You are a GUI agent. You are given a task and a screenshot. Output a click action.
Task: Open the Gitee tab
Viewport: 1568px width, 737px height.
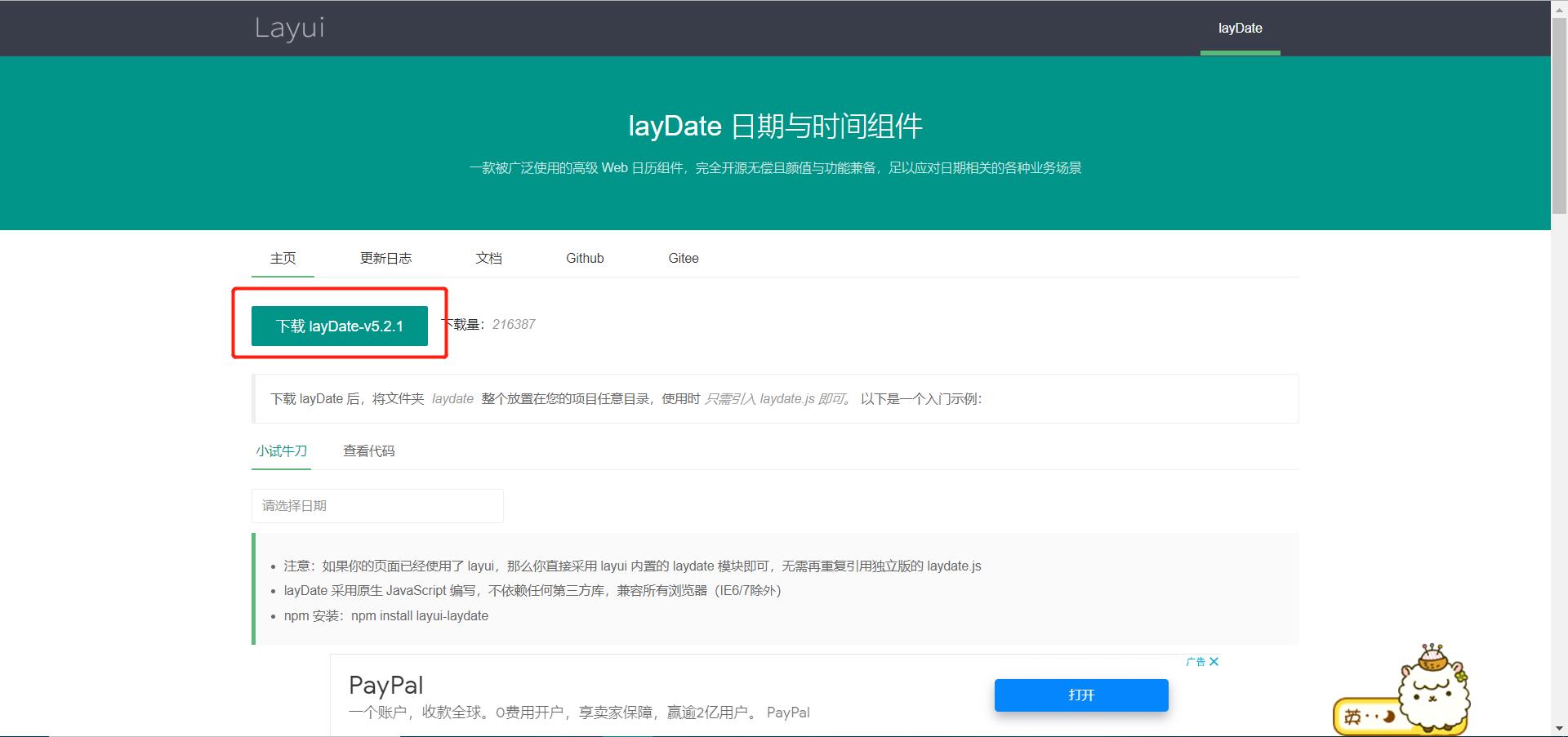[x=684, y=258]
